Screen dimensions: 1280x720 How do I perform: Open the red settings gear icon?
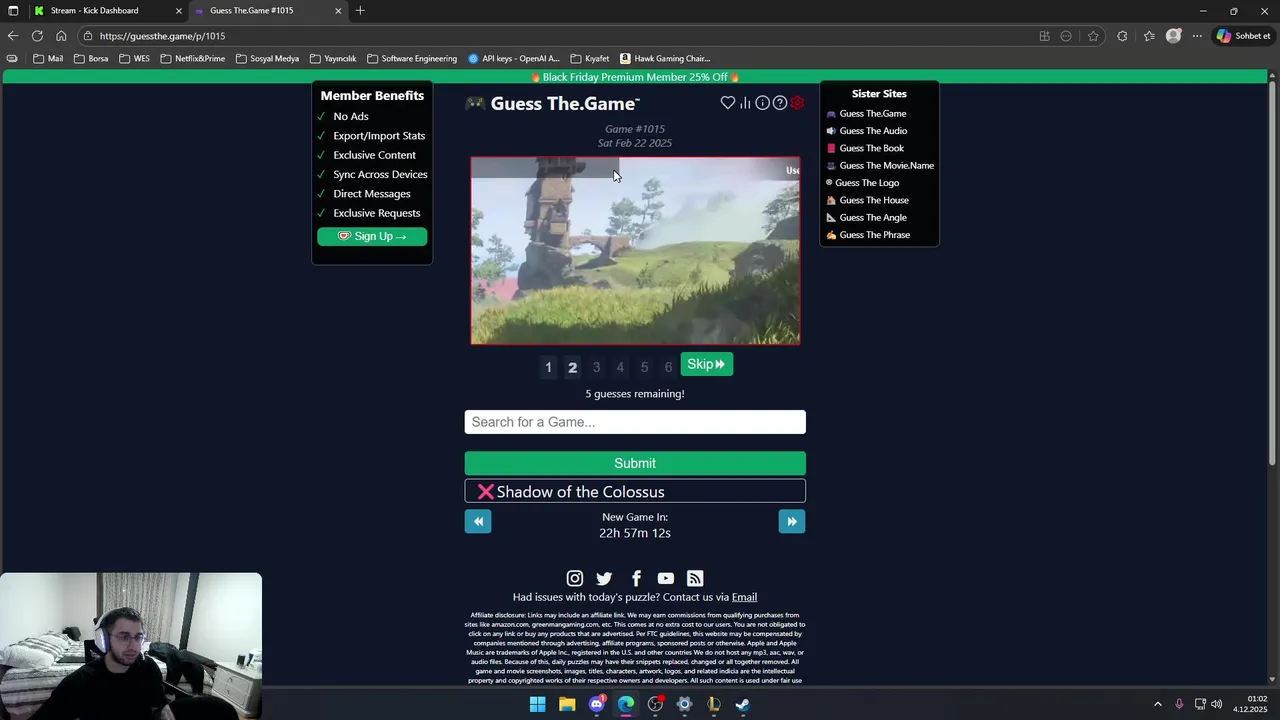pyautogui.click(x=797, y=103)
